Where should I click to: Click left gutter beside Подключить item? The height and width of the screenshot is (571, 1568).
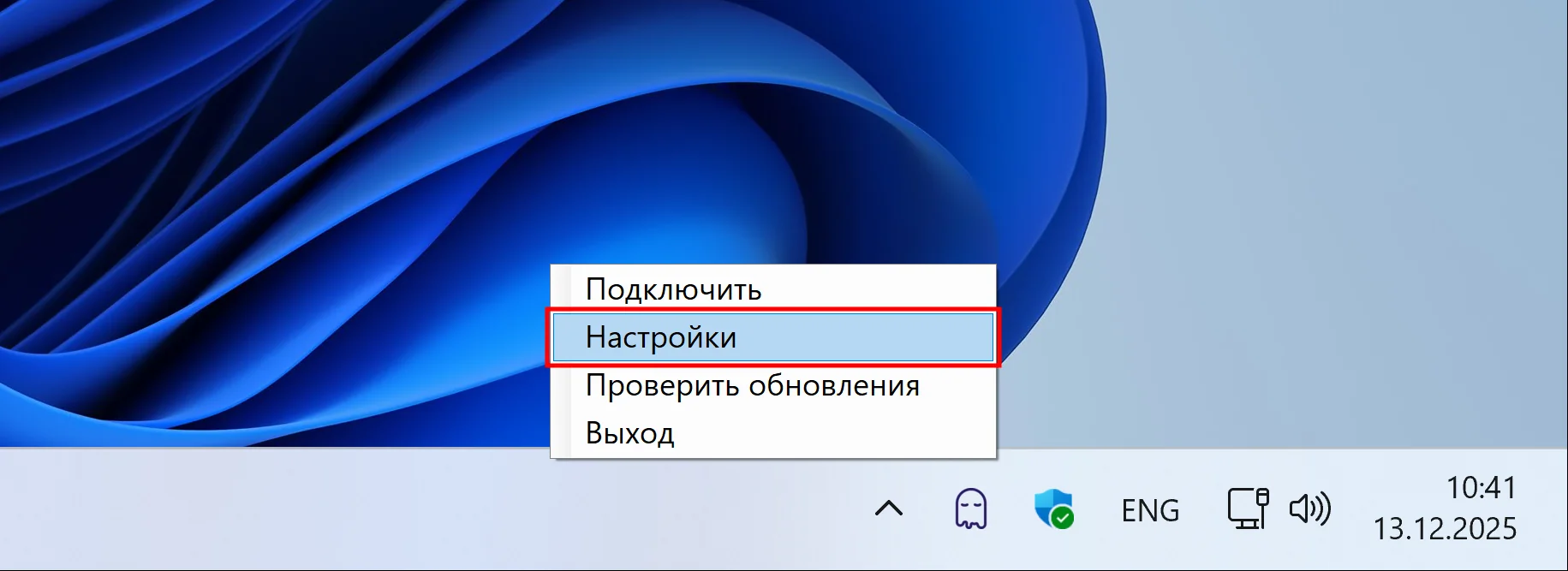[x=562, y=289]
